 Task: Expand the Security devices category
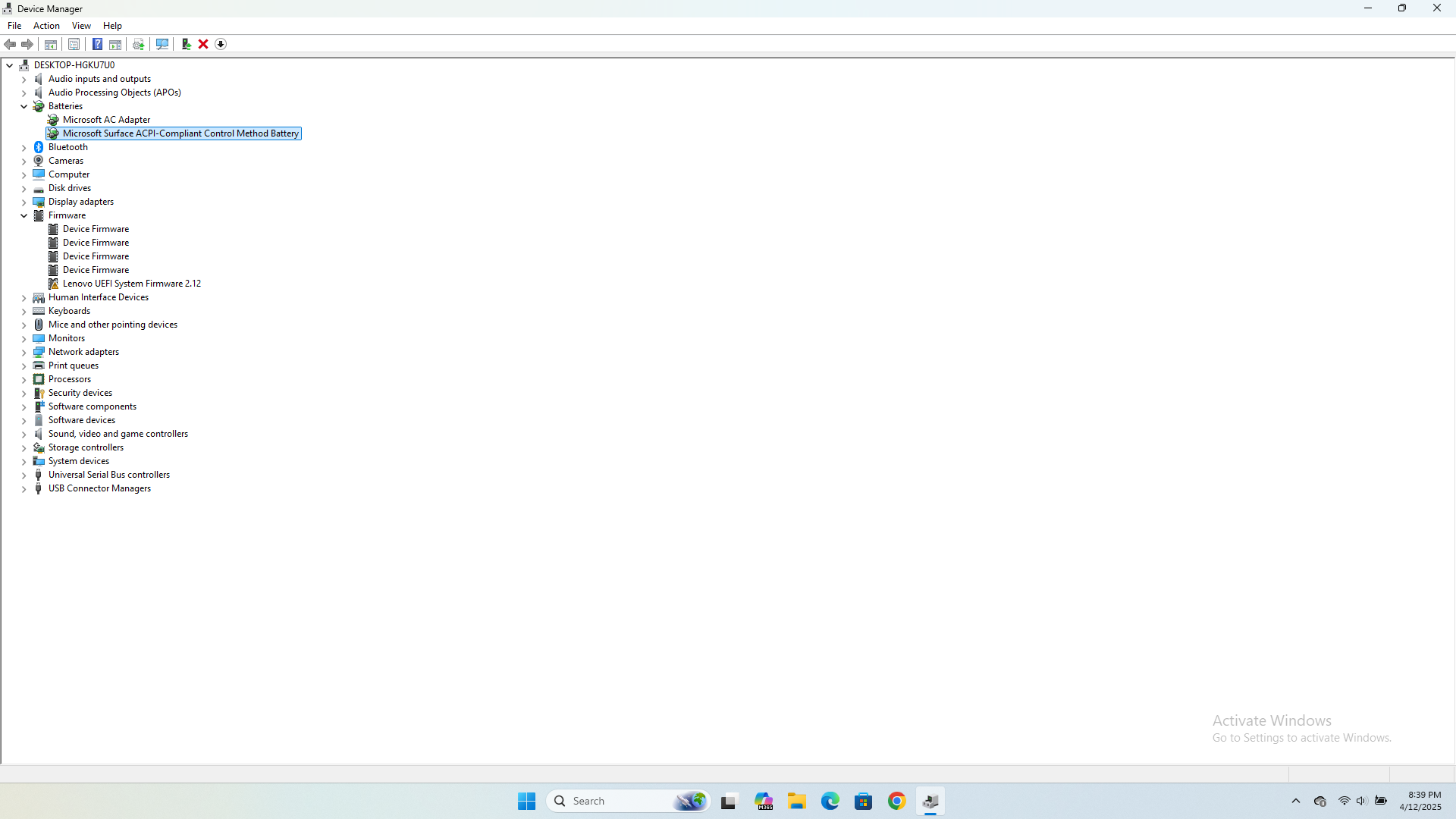[x=24, y=393]
